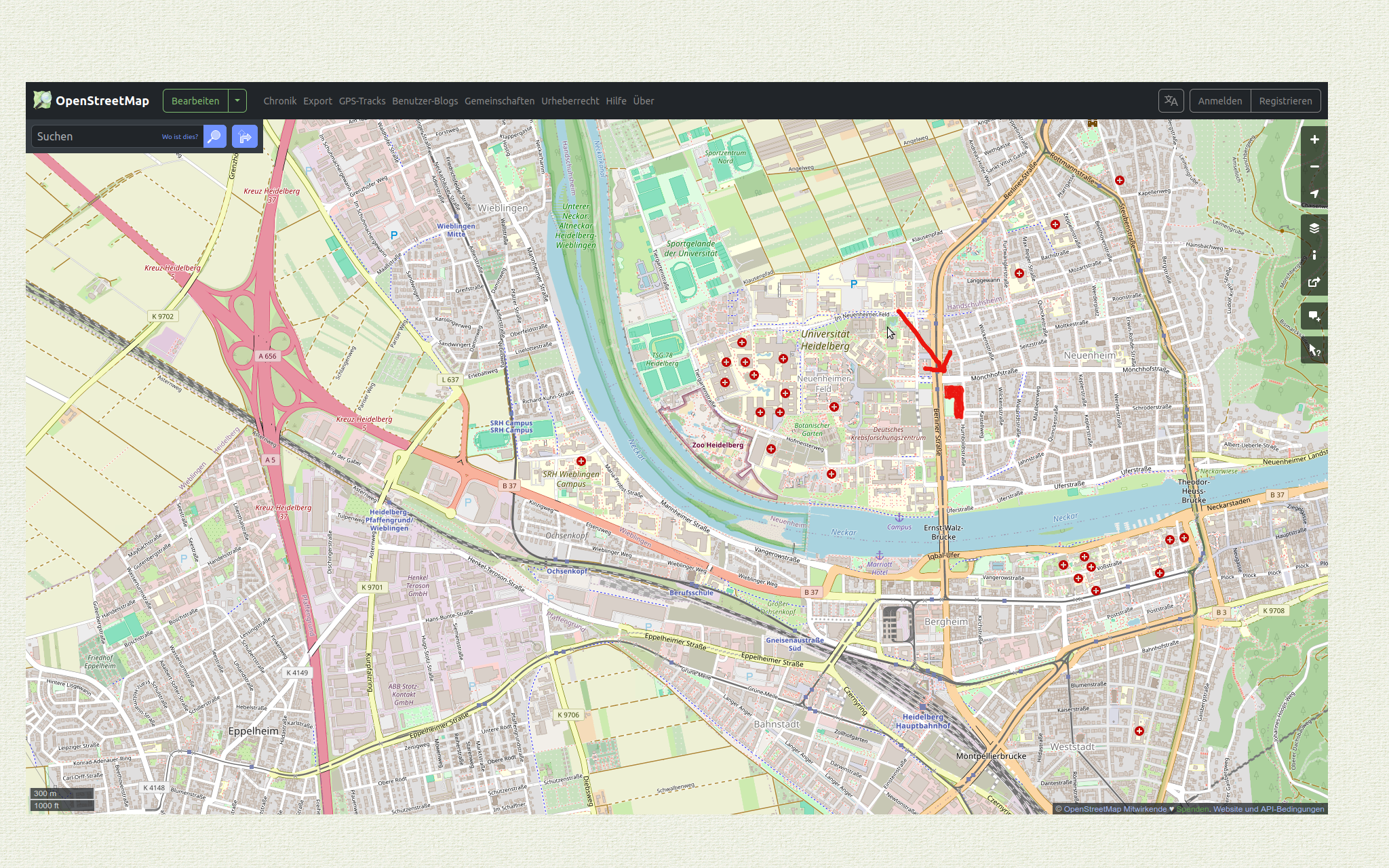The image size is (1389, 868).
Task: Activate the query features tool
Action: coord(1314,350)
